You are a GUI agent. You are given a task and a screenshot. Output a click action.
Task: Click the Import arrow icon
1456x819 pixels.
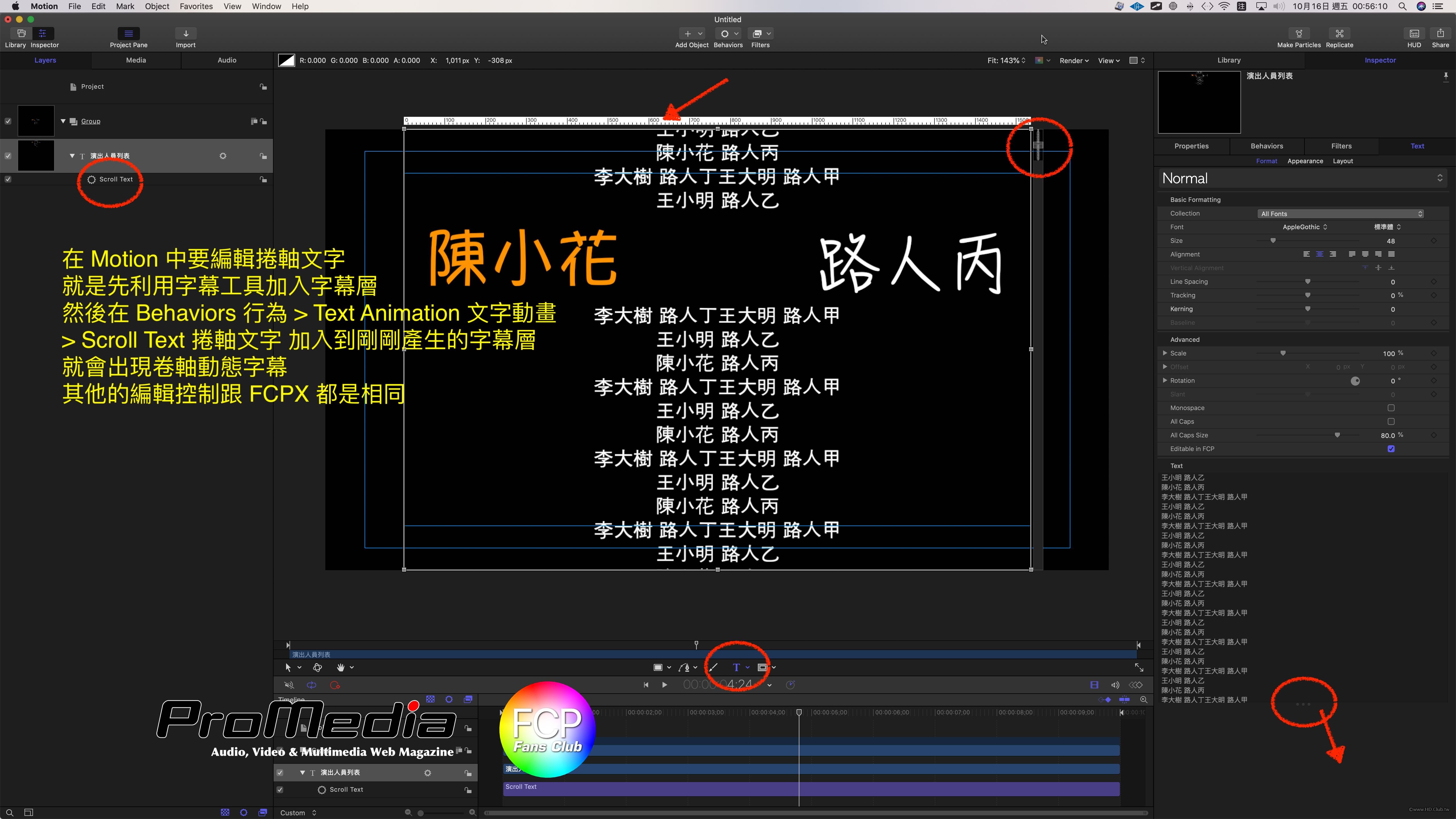pyautogui.click(x=185, y=34)
